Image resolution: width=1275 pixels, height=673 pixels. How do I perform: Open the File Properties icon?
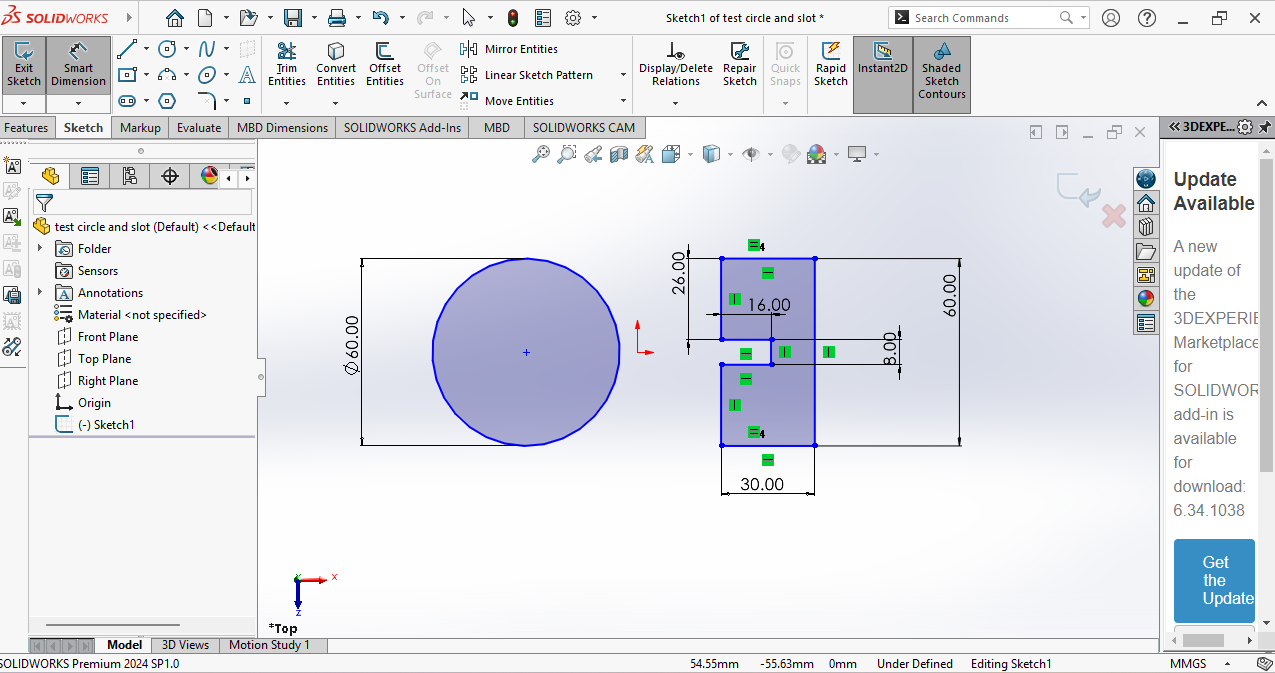(543, 18)
